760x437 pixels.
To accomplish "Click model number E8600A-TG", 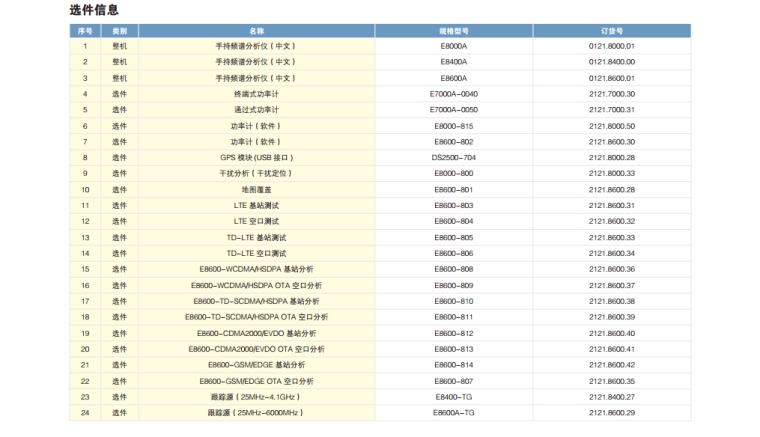I will [x=453, y=412].
